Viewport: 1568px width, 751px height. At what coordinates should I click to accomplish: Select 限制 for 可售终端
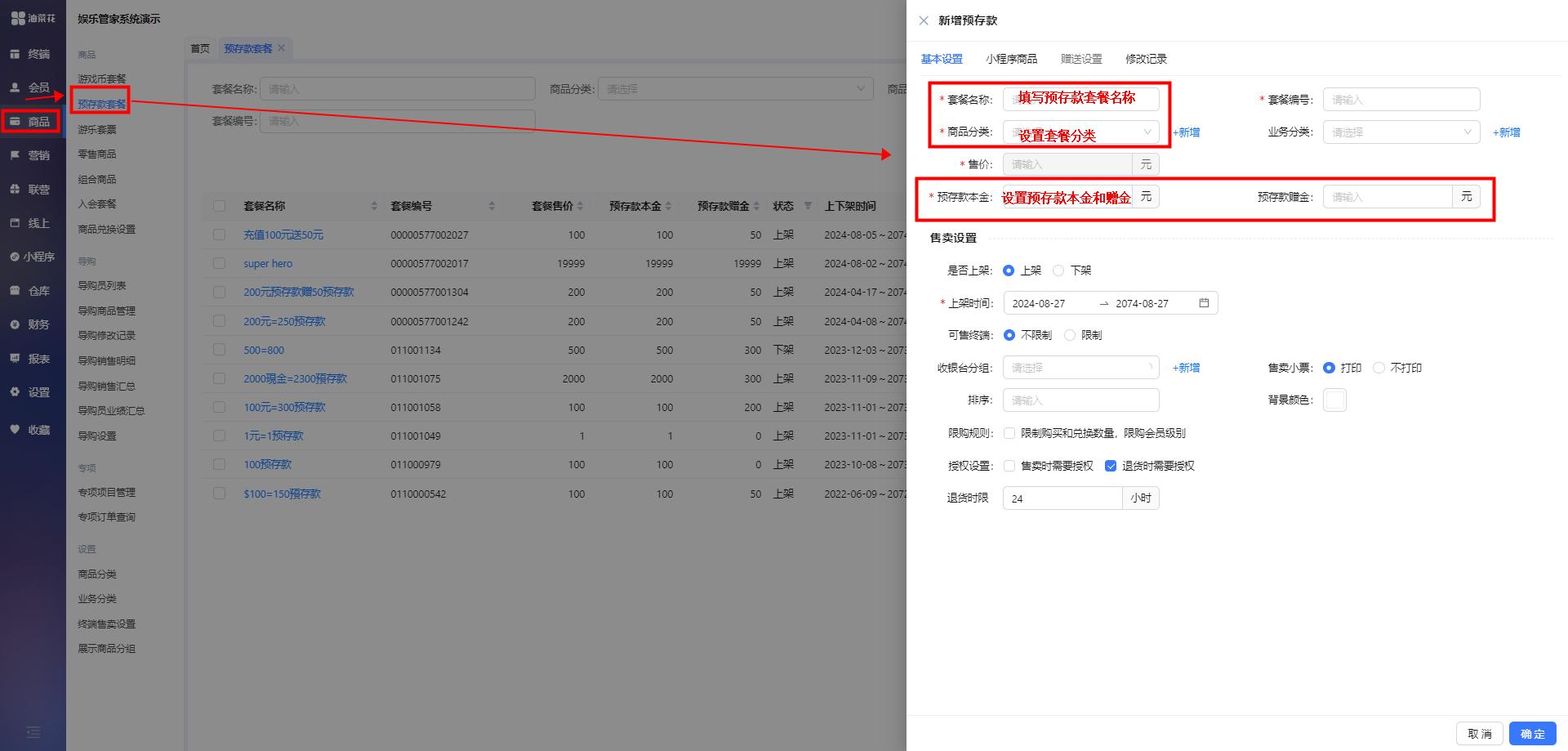click(x=1069, y=335)
